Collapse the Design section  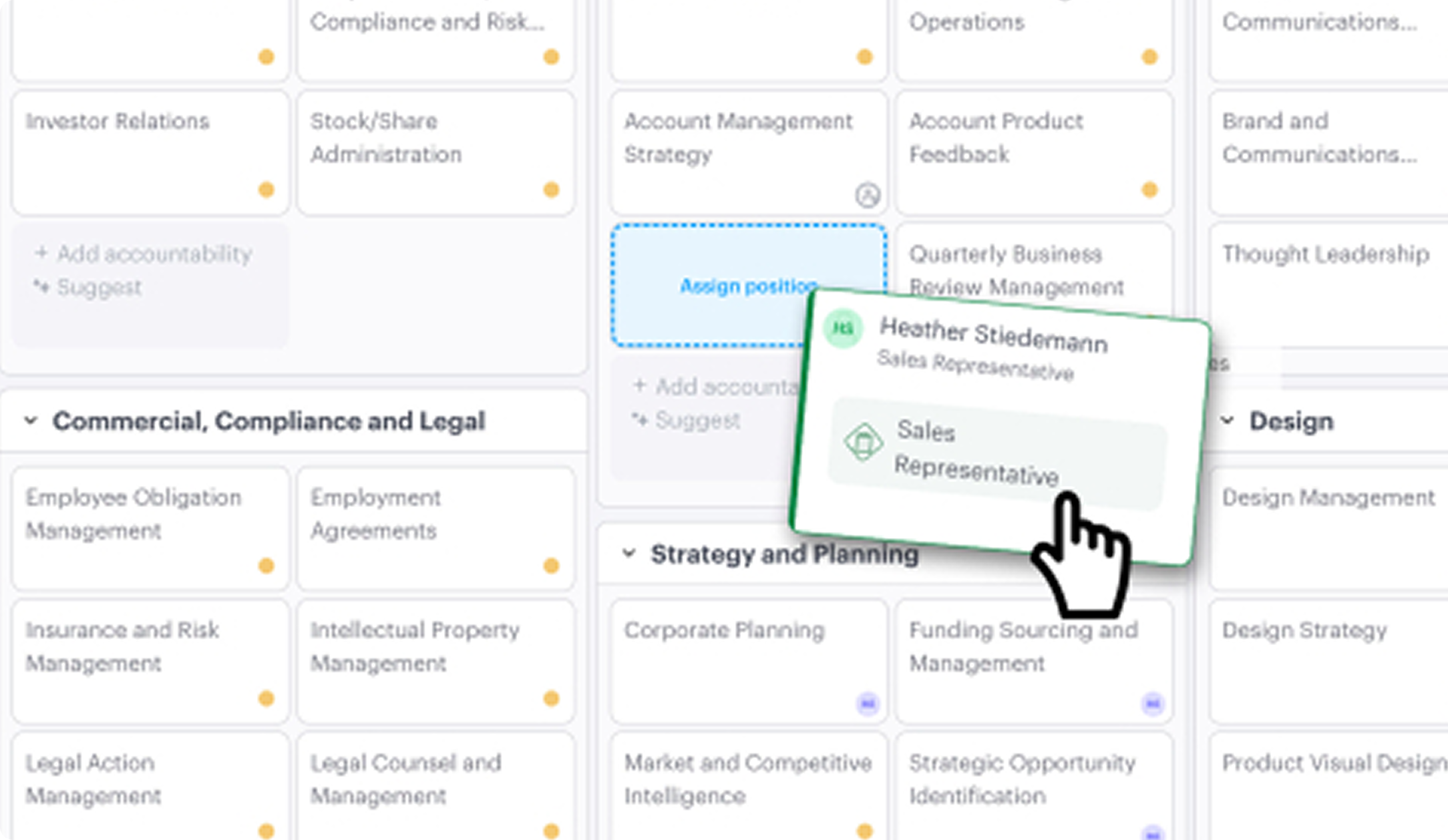point(1227,421)
